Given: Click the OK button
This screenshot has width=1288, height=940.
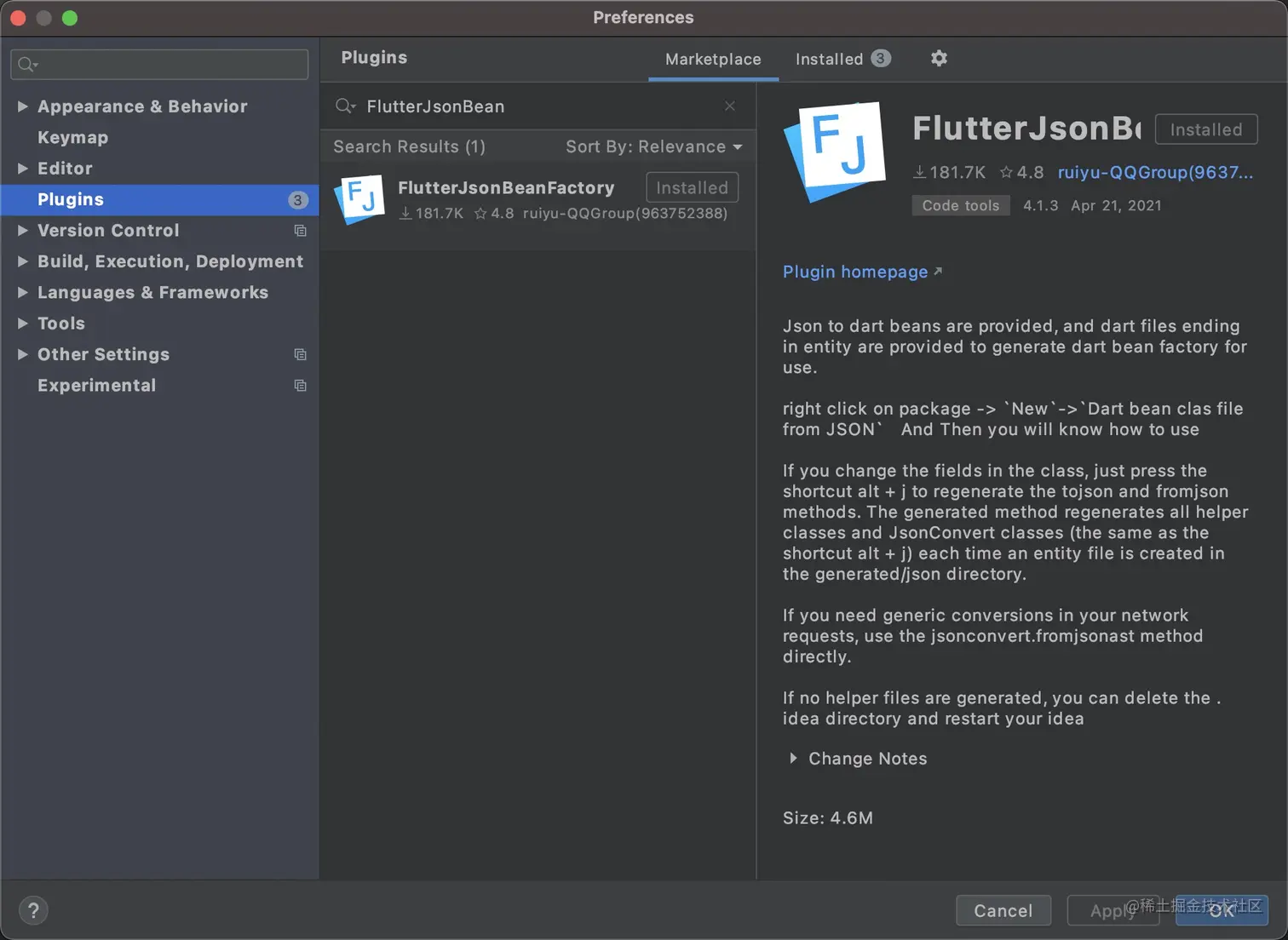Looking at the screenshot, I should (x=1222, y=910).
